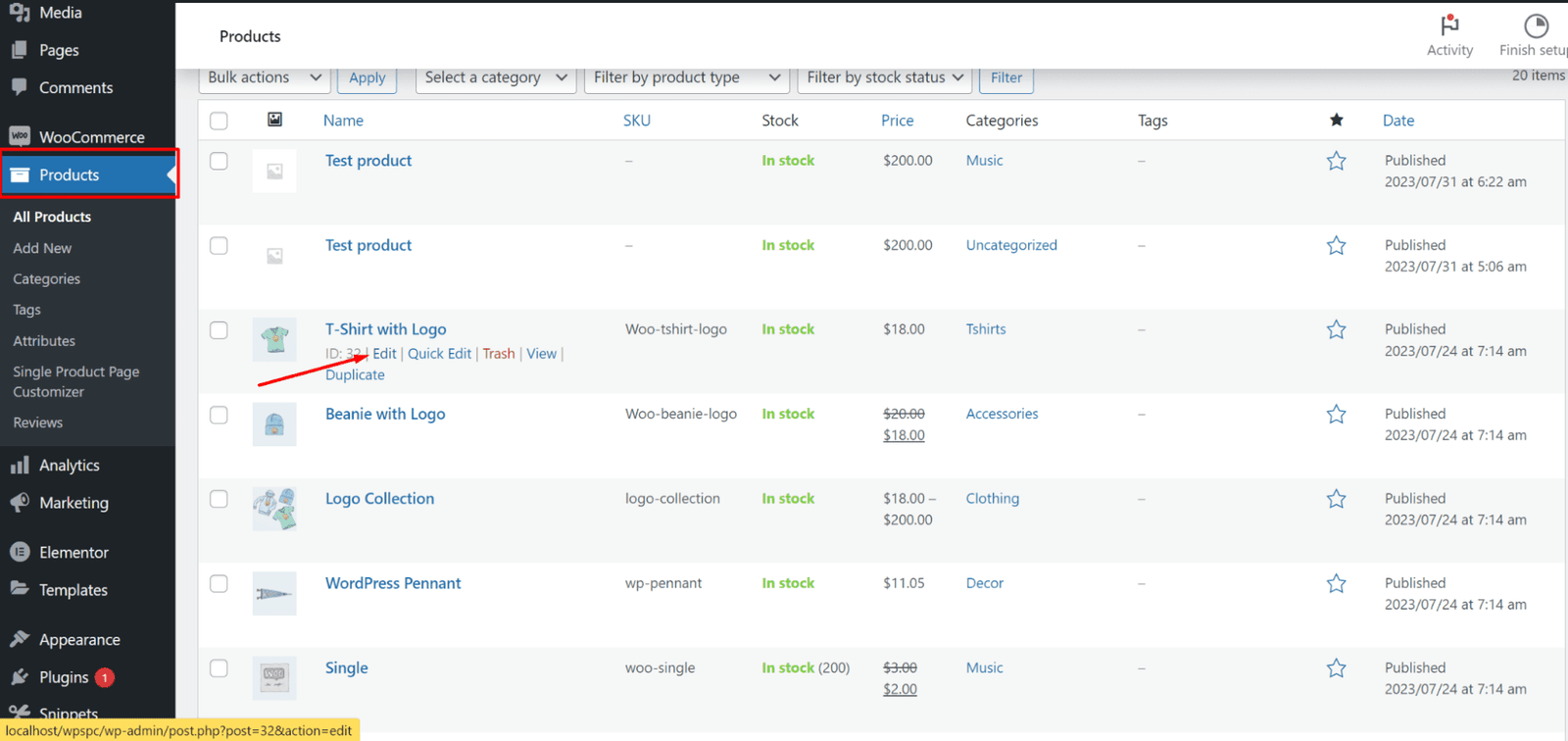Toggle featured star for WordPress Pennant
Screen dimensions: 1568x741
coord(1336,584)
